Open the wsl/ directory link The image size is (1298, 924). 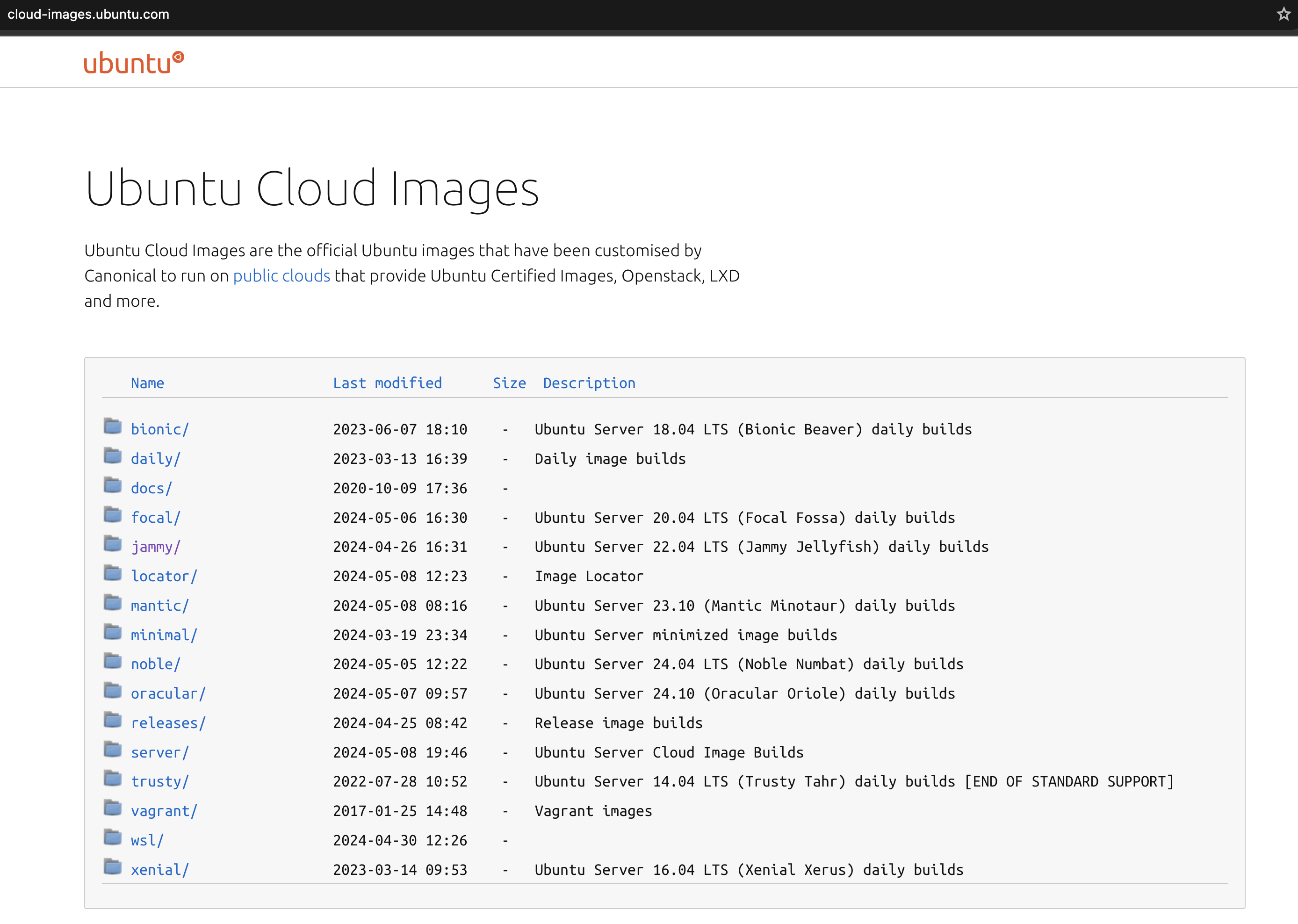[147, 841]
